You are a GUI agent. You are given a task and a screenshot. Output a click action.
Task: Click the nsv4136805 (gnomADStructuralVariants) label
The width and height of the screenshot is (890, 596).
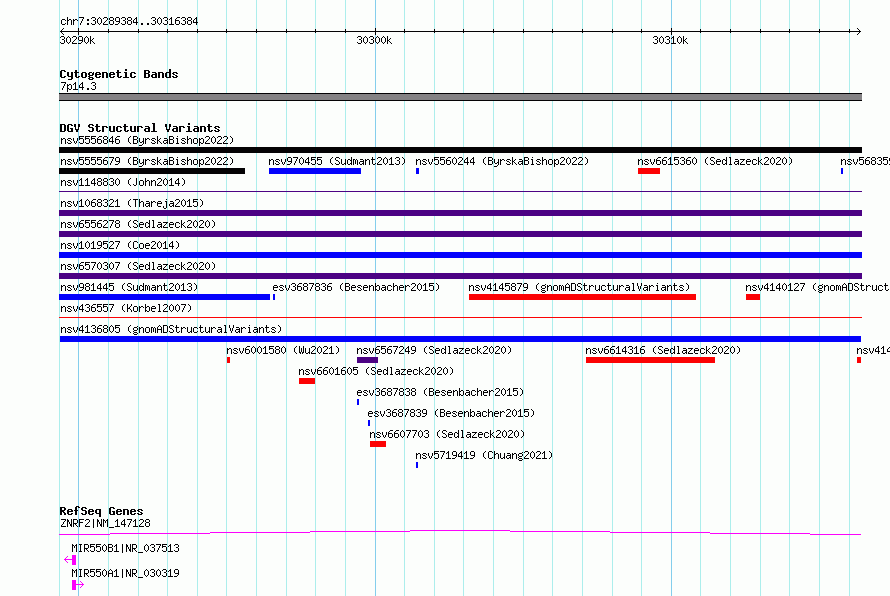coord(171,329)
